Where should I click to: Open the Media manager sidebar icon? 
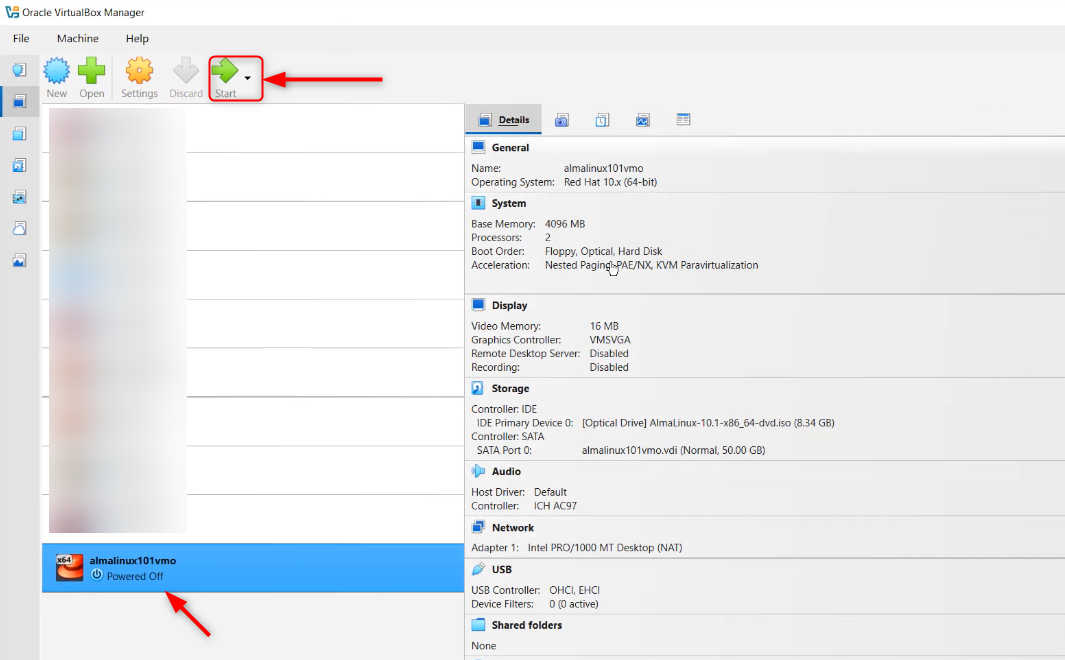coord(20,165)
